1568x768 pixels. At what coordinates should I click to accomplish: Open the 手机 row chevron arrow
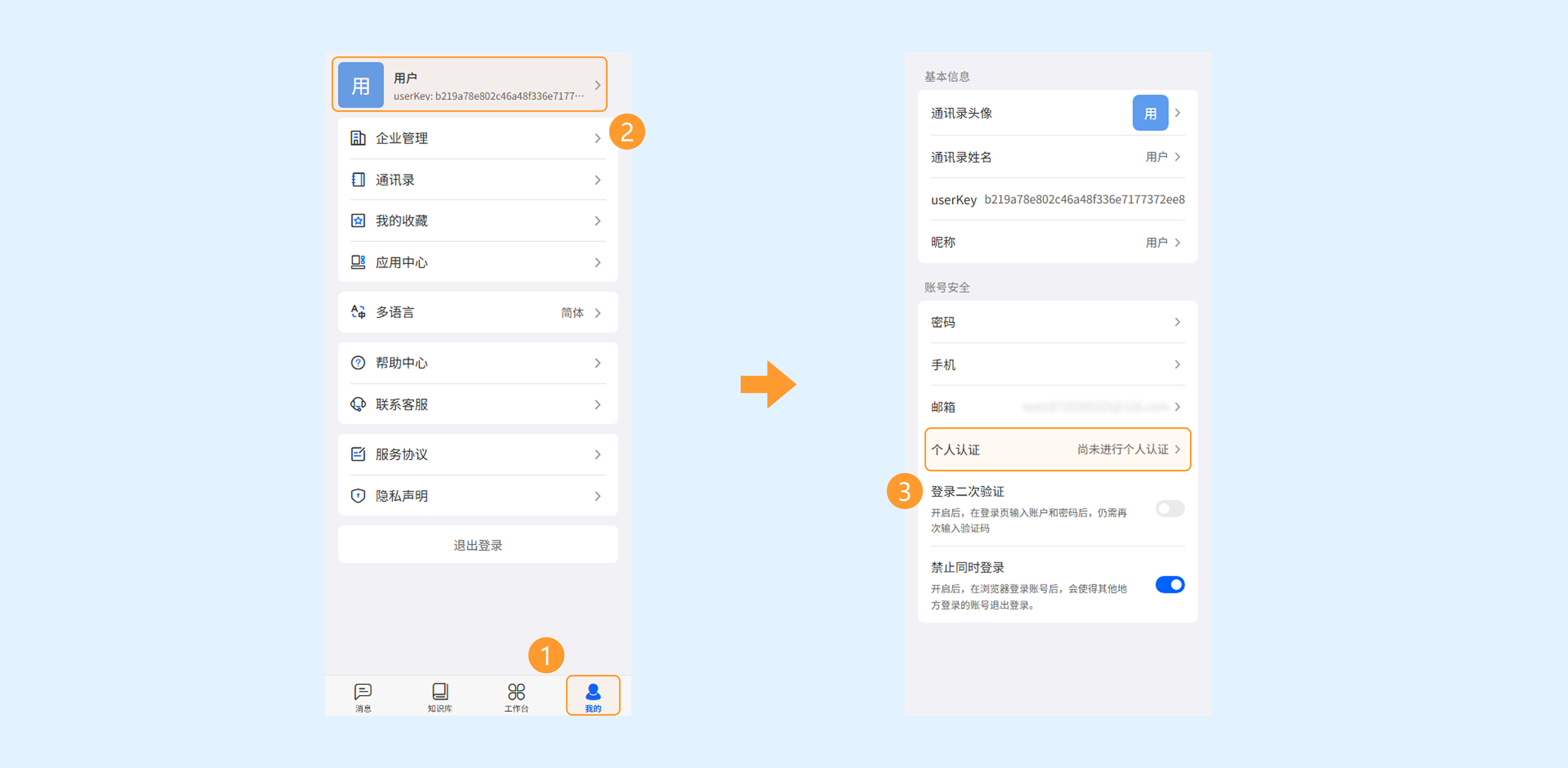pos(1177,364)
